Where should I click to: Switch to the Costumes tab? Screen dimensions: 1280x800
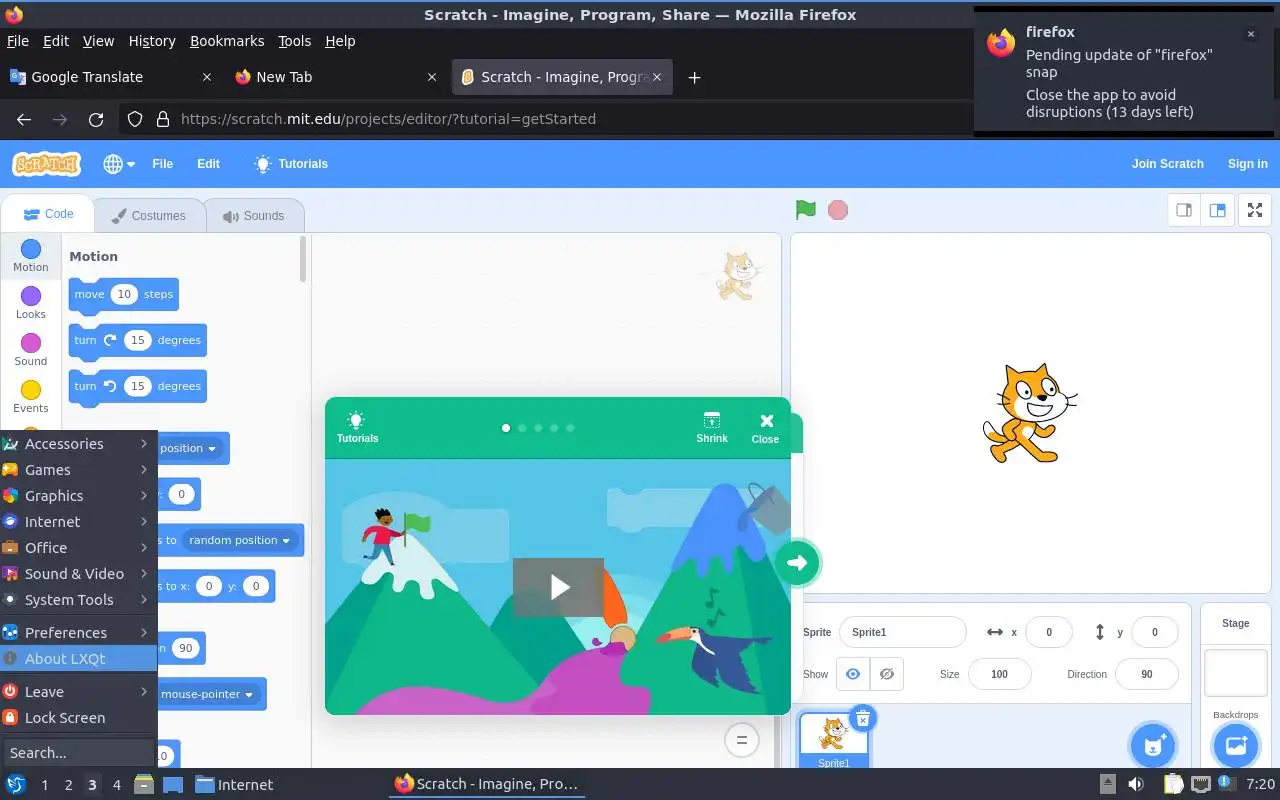[149, 216]
